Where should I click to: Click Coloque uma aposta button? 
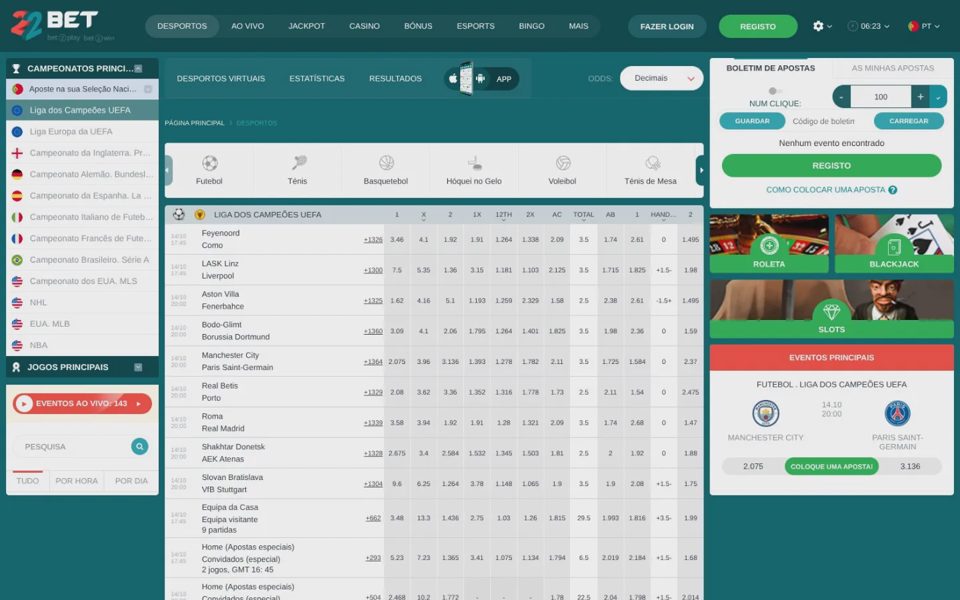point(831,467)
